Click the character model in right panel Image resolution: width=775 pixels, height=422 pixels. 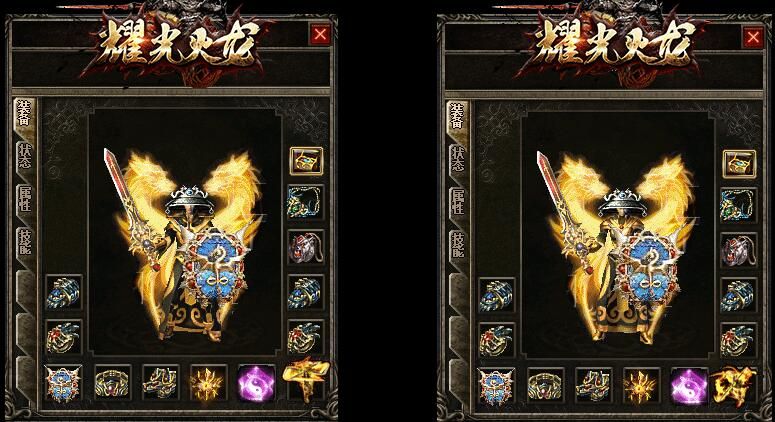click(x=618, y=247)
